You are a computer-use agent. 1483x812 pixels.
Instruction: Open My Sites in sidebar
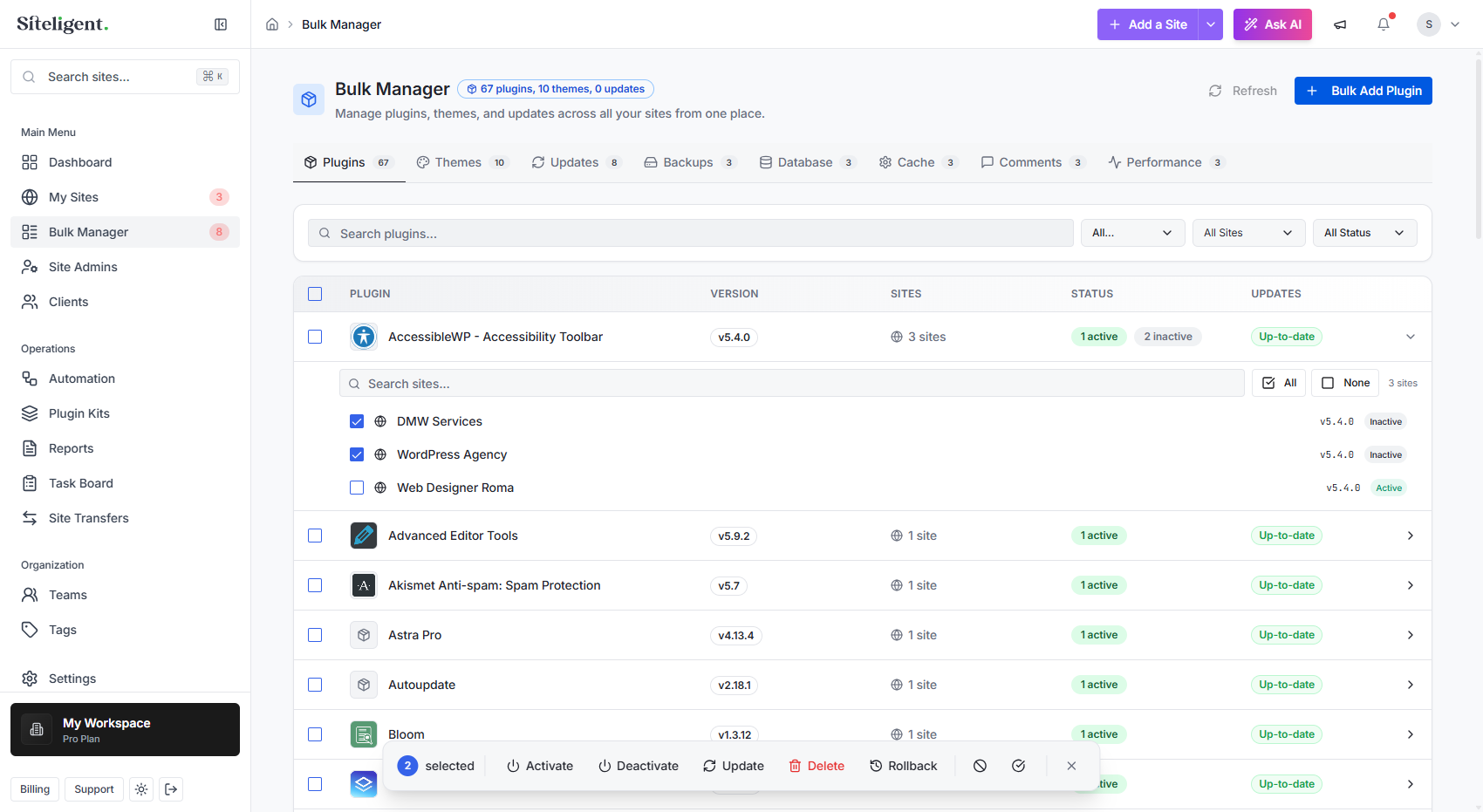125,197
